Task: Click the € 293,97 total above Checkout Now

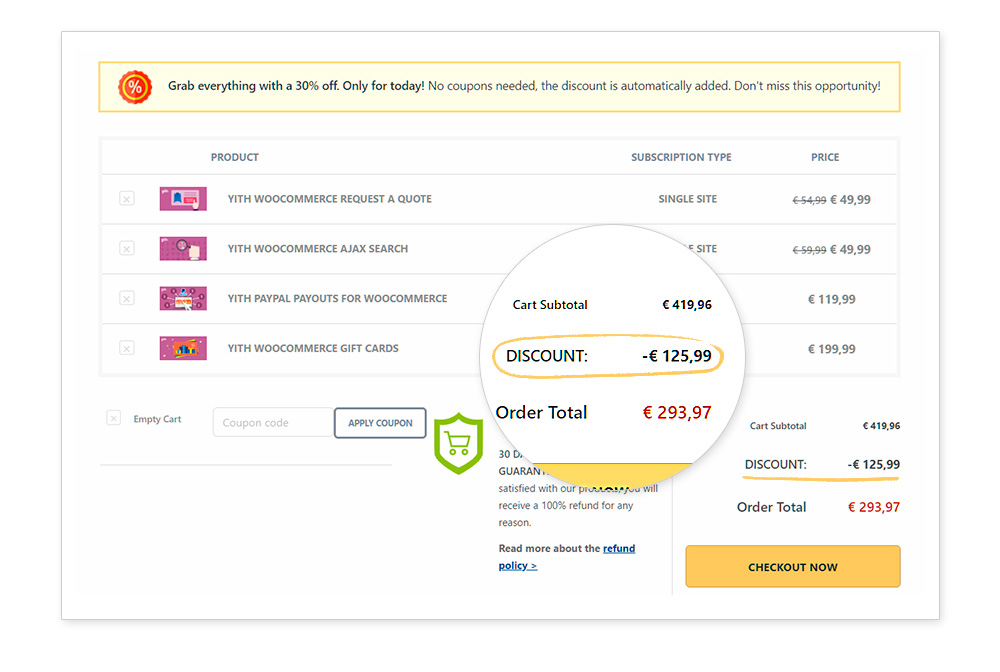Action: [x=874, y=507]
